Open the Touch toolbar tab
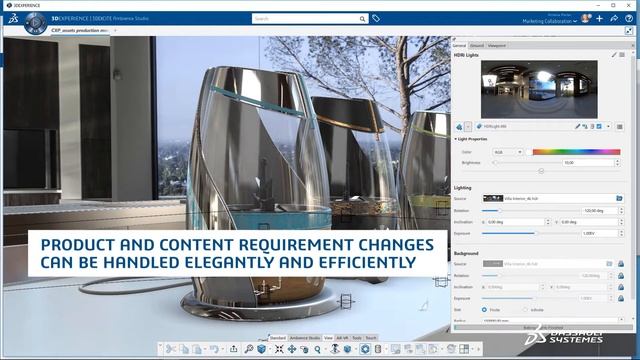This screenshot has width=640, height=360. 371,338
